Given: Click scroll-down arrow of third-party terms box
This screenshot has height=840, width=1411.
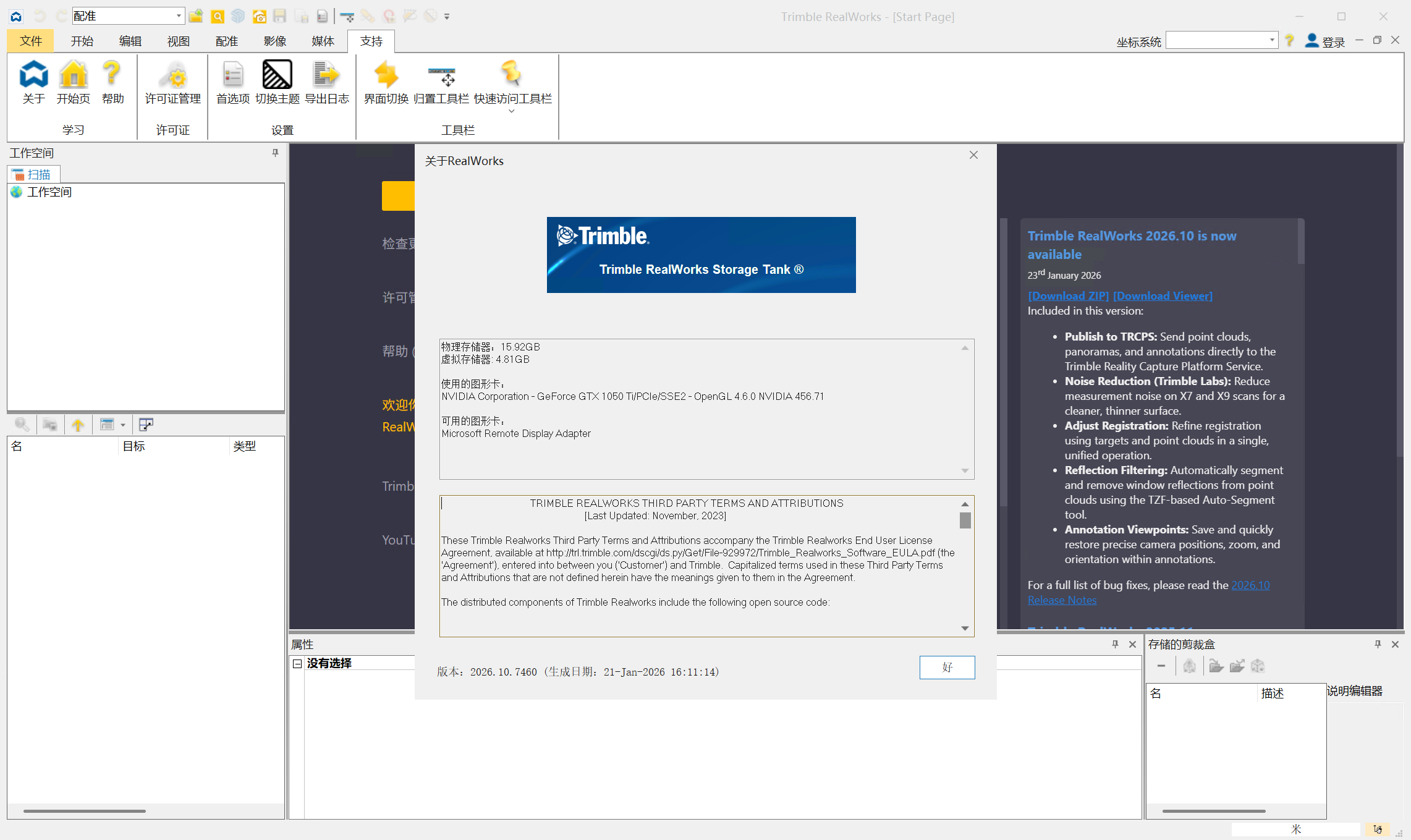Looking at the screenshot, I should point(965,629).
